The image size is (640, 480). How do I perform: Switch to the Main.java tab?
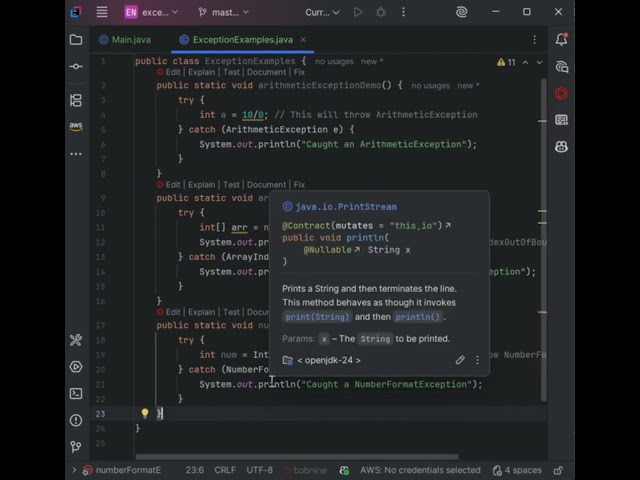coord(125,40)
